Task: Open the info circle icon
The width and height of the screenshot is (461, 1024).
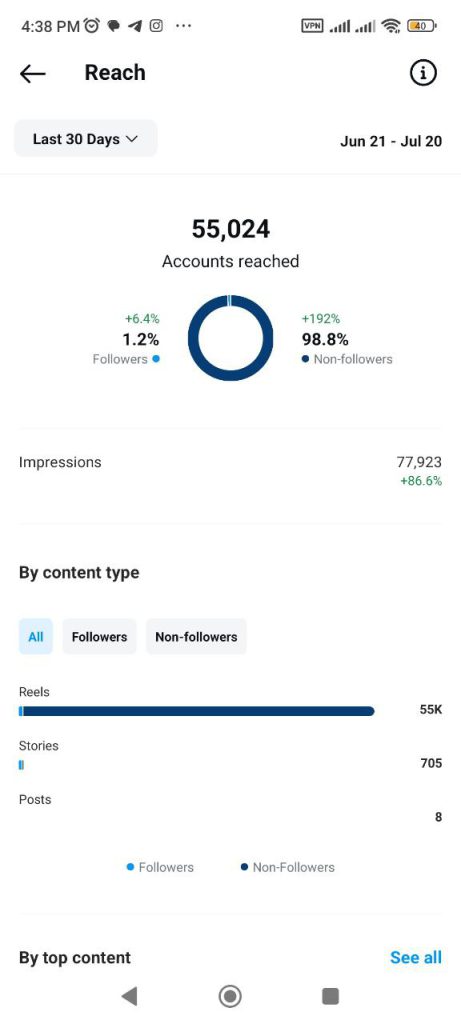Action: tap(423, 73)
